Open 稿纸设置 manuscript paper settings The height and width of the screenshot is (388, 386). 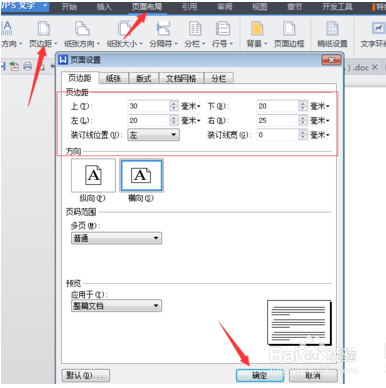[332, 34]
